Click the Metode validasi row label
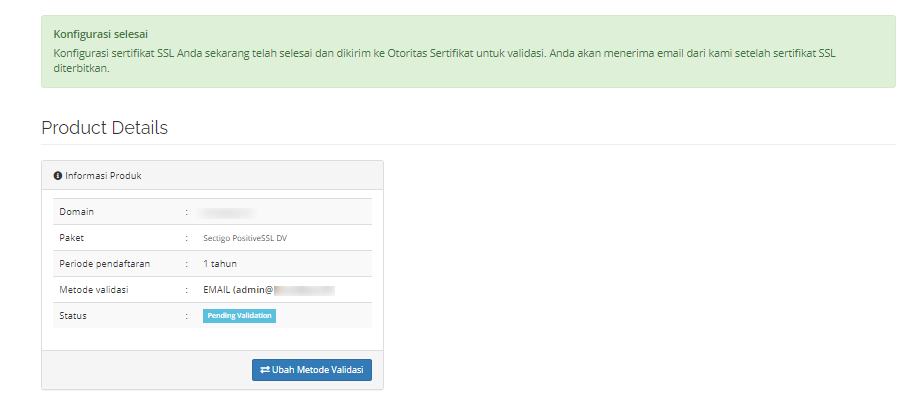910x417 pixels. click(x=93, y=289)
